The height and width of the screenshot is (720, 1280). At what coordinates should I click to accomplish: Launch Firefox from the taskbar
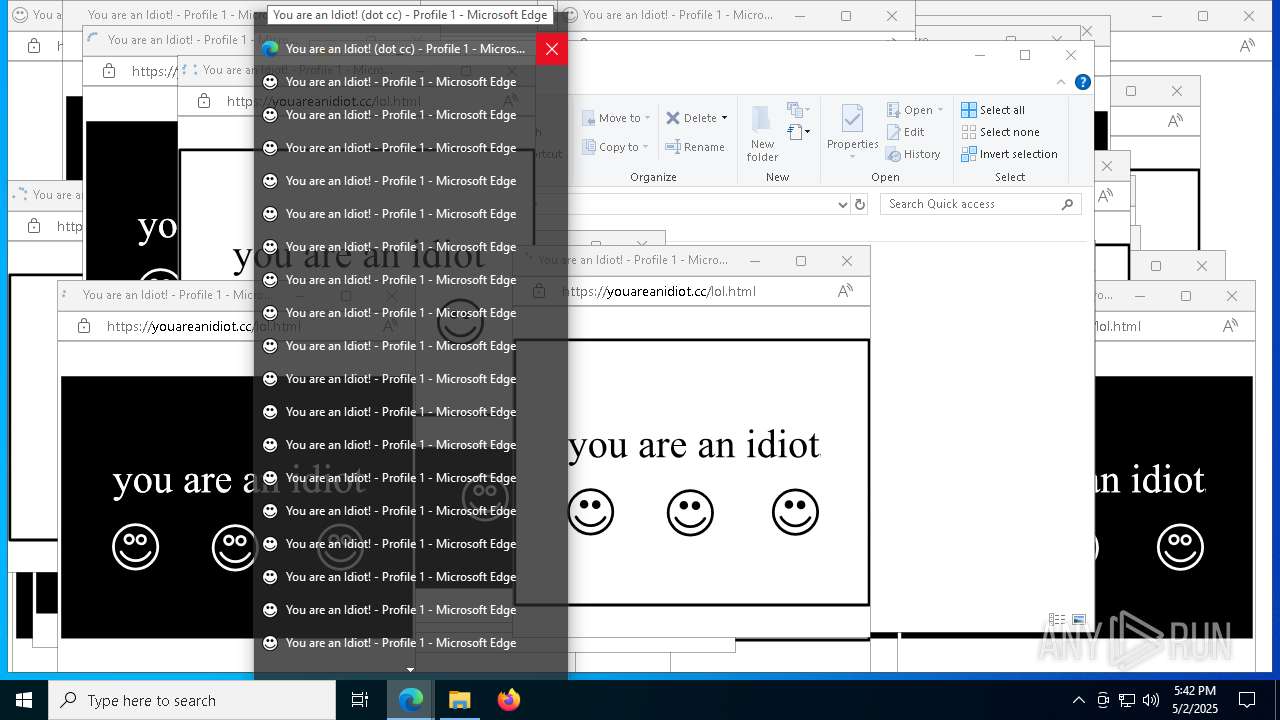pyautogui.click(x=509, y=700)
